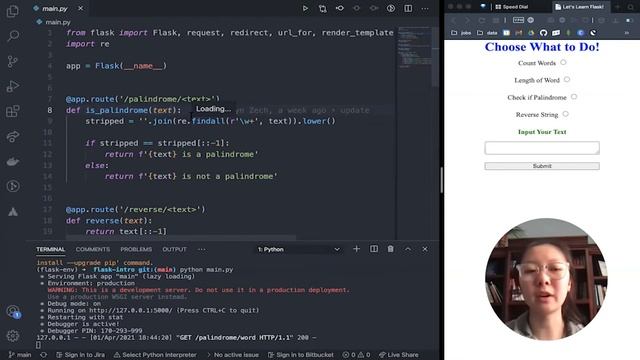Open Run and Debug view

pyautogui.click(x=13, y=87)
